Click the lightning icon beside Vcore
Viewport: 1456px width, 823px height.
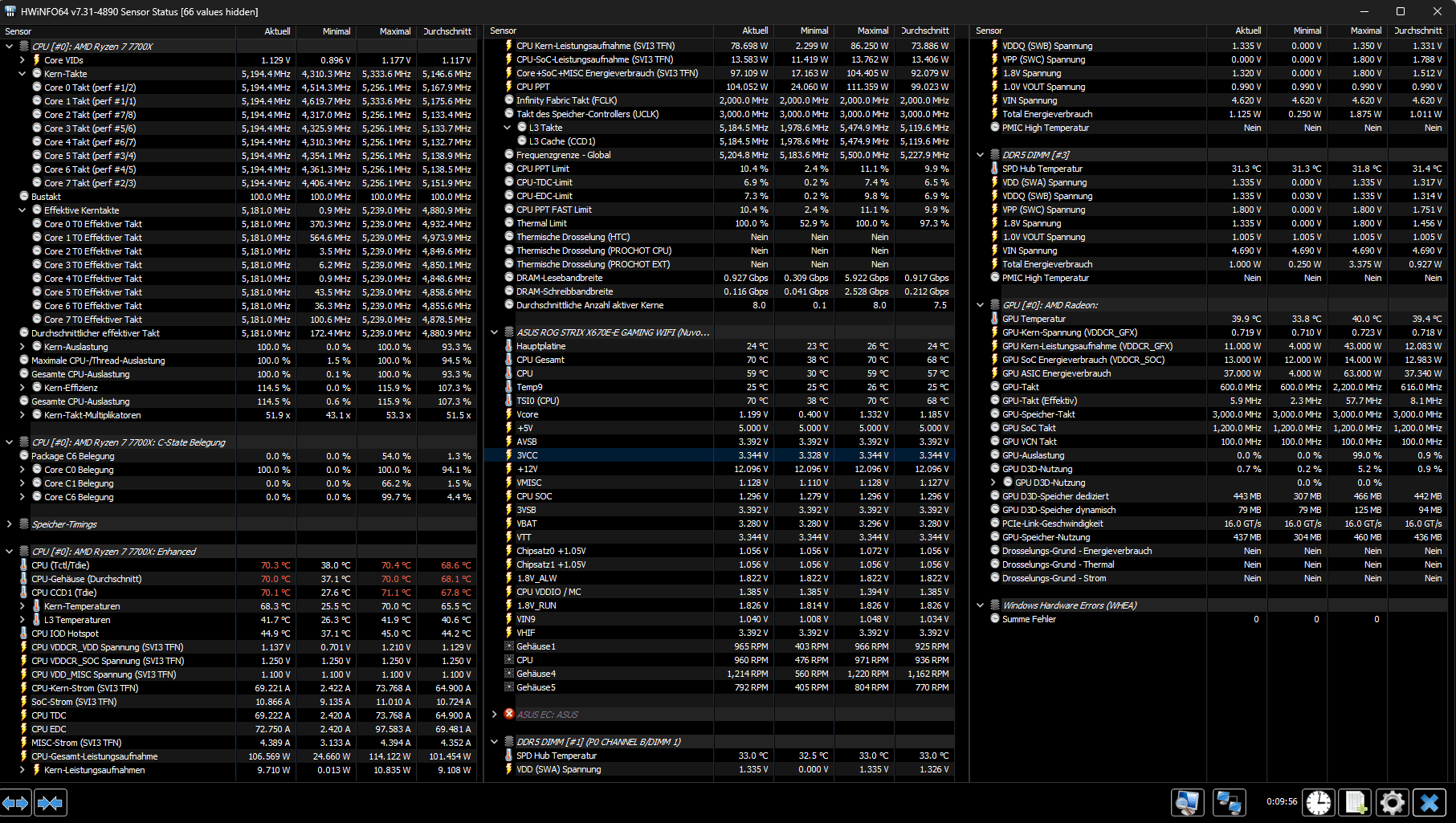(509, 414)
